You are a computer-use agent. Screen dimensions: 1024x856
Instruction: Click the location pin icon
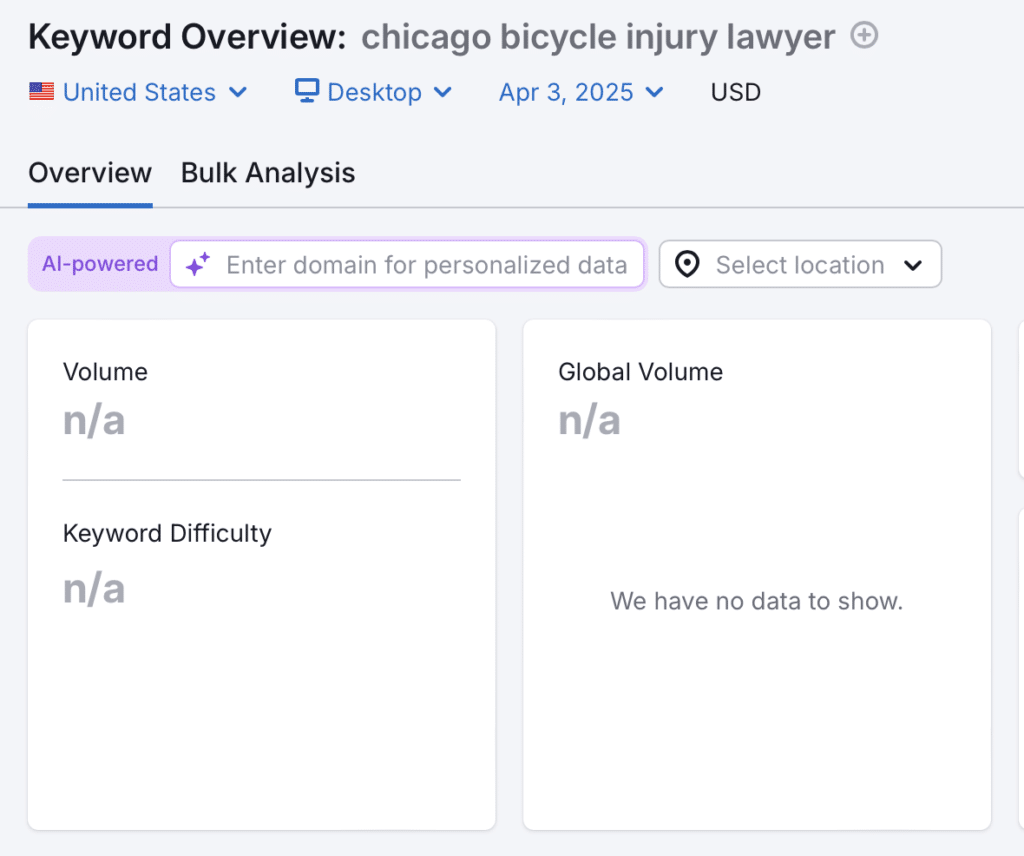687,265
